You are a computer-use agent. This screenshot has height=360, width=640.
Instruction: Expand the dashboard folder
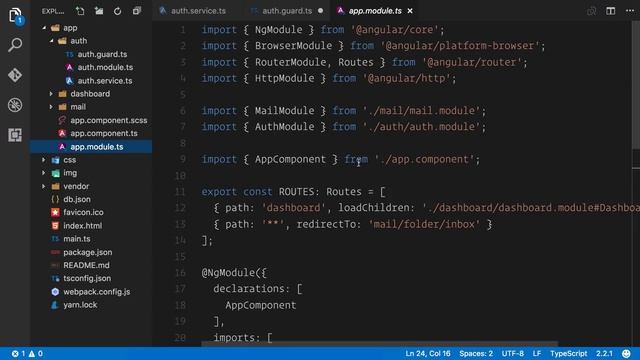tap(51, 94)
